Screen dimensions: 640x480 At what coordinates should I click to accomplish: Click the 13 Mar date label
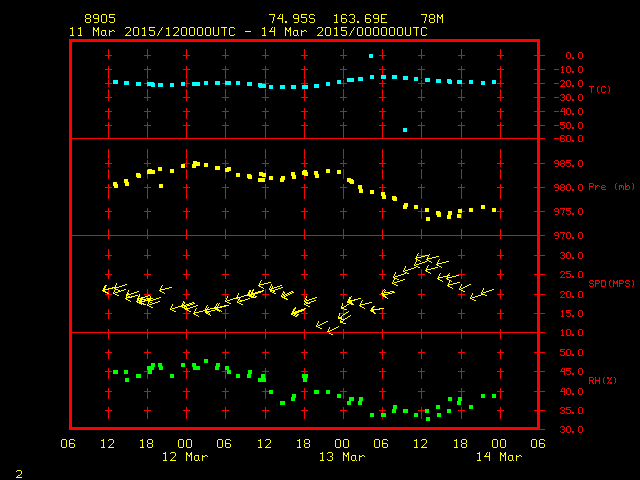341,457
